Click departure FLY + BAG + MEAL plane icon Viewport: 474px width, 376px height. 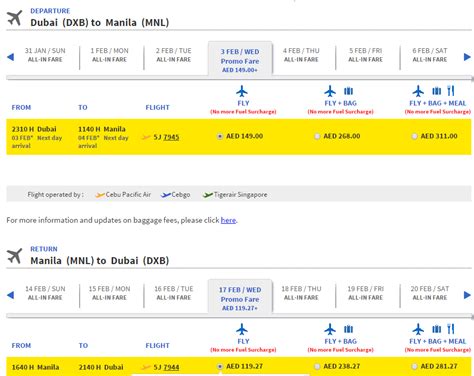pyautogui.click(x=418, y=91)
